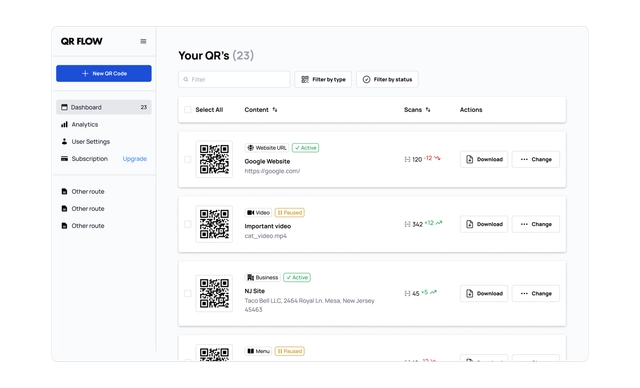This screenshot has height=388, width=640.
Task: Click the cat_video.mp4 file name
Action: pos(266,236)
